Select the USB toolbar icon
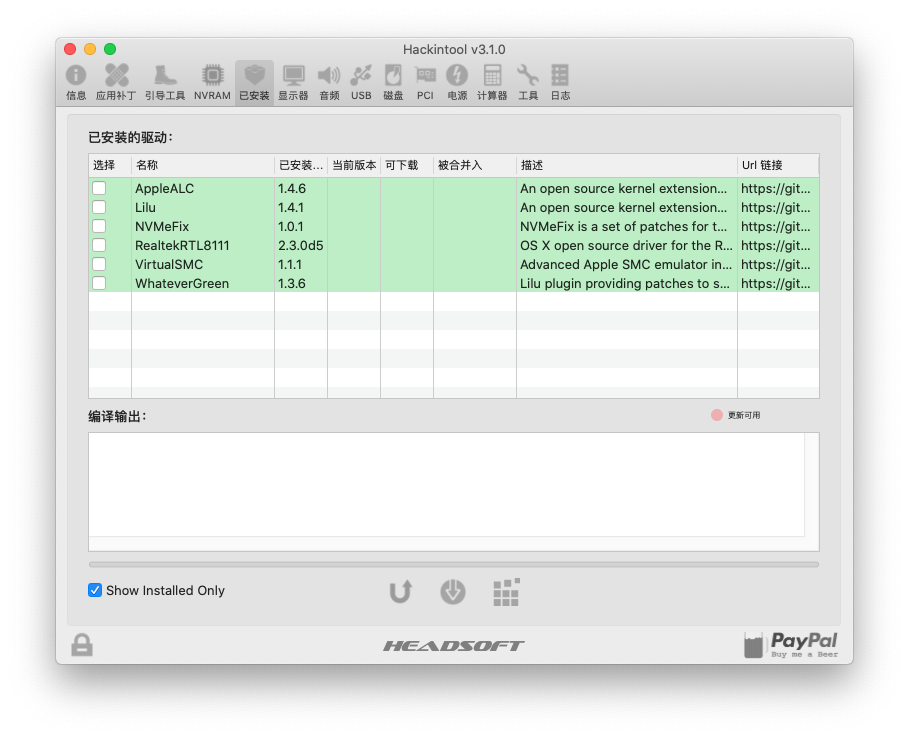 tap(361, 82)
